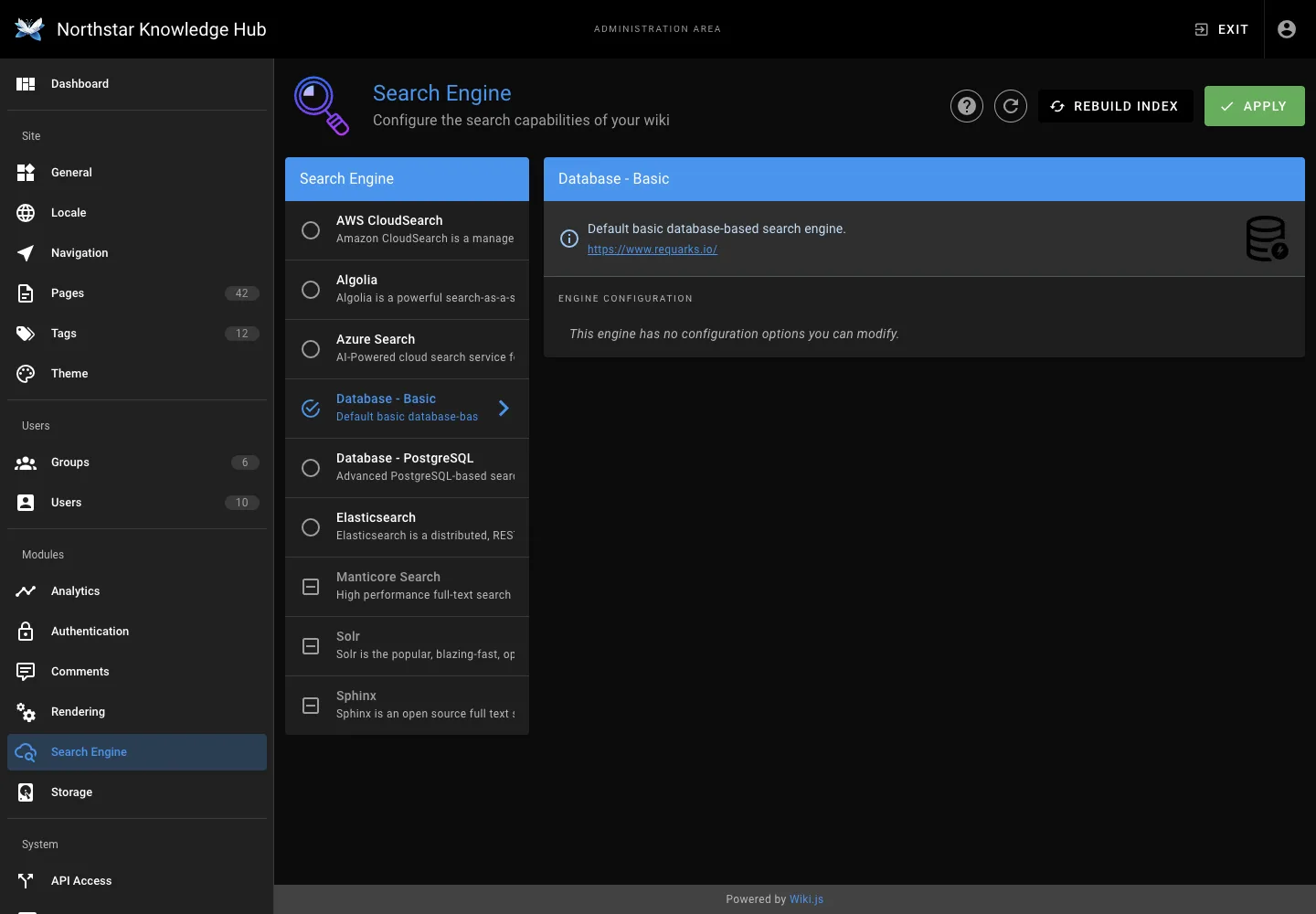Screen dimensions: 1316x914
Task: Open the Authentication module
Action: pos(137,632)
